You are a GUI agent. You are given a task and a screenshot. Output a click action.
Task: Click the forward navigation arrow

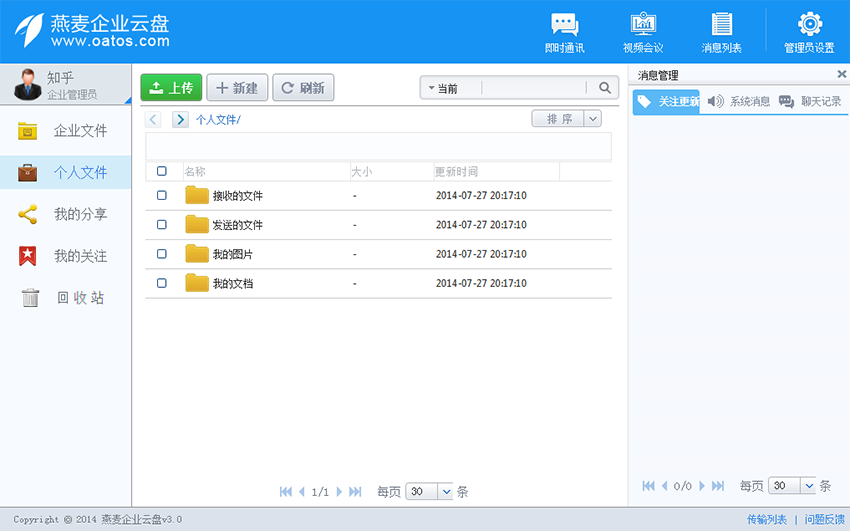click(180, 120)
